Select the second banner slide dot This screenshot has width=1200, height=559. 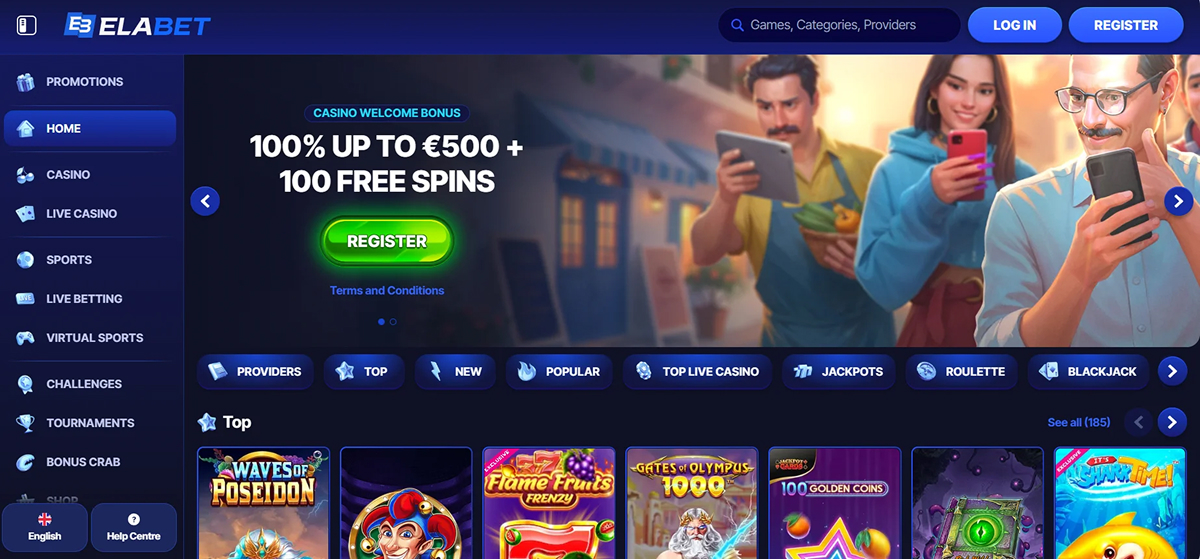pyautogui.click(x=393, y=322)
